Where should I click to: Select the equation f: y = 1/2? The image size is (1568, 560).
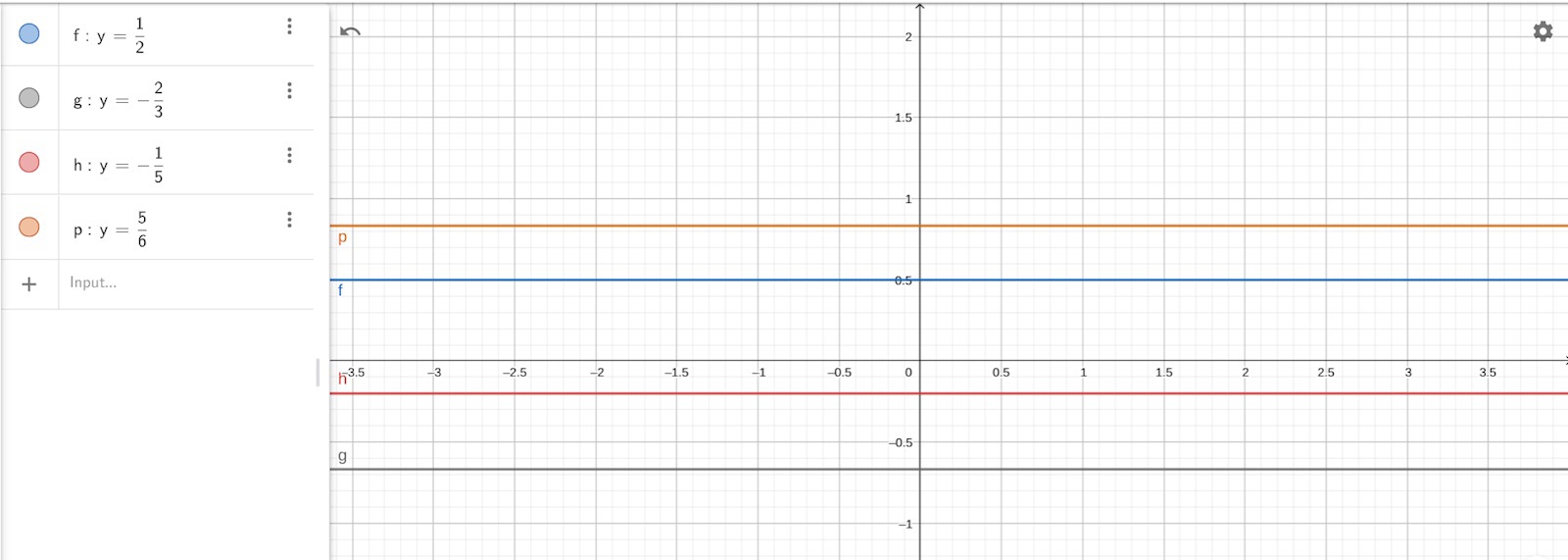(x=110, y=35)
